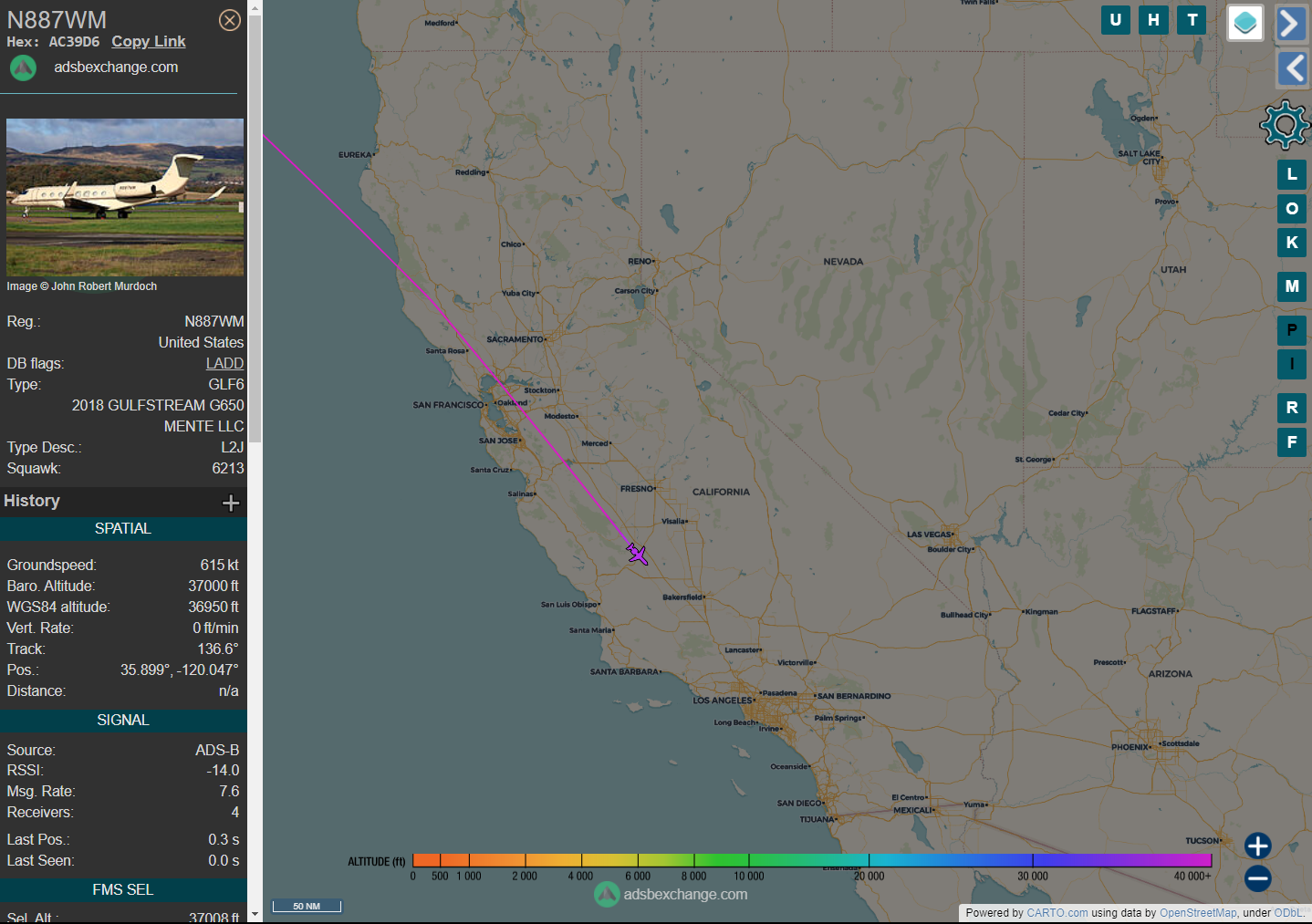
Task: Click the right chevron arrow button
Action: tap(1291, 23)
